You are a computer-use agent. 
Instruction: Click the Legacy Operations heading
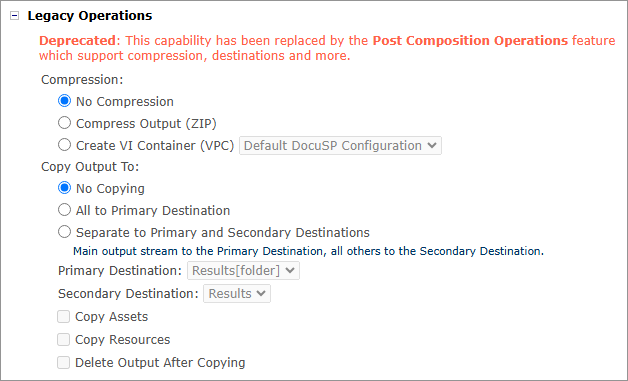click(90, 16)
